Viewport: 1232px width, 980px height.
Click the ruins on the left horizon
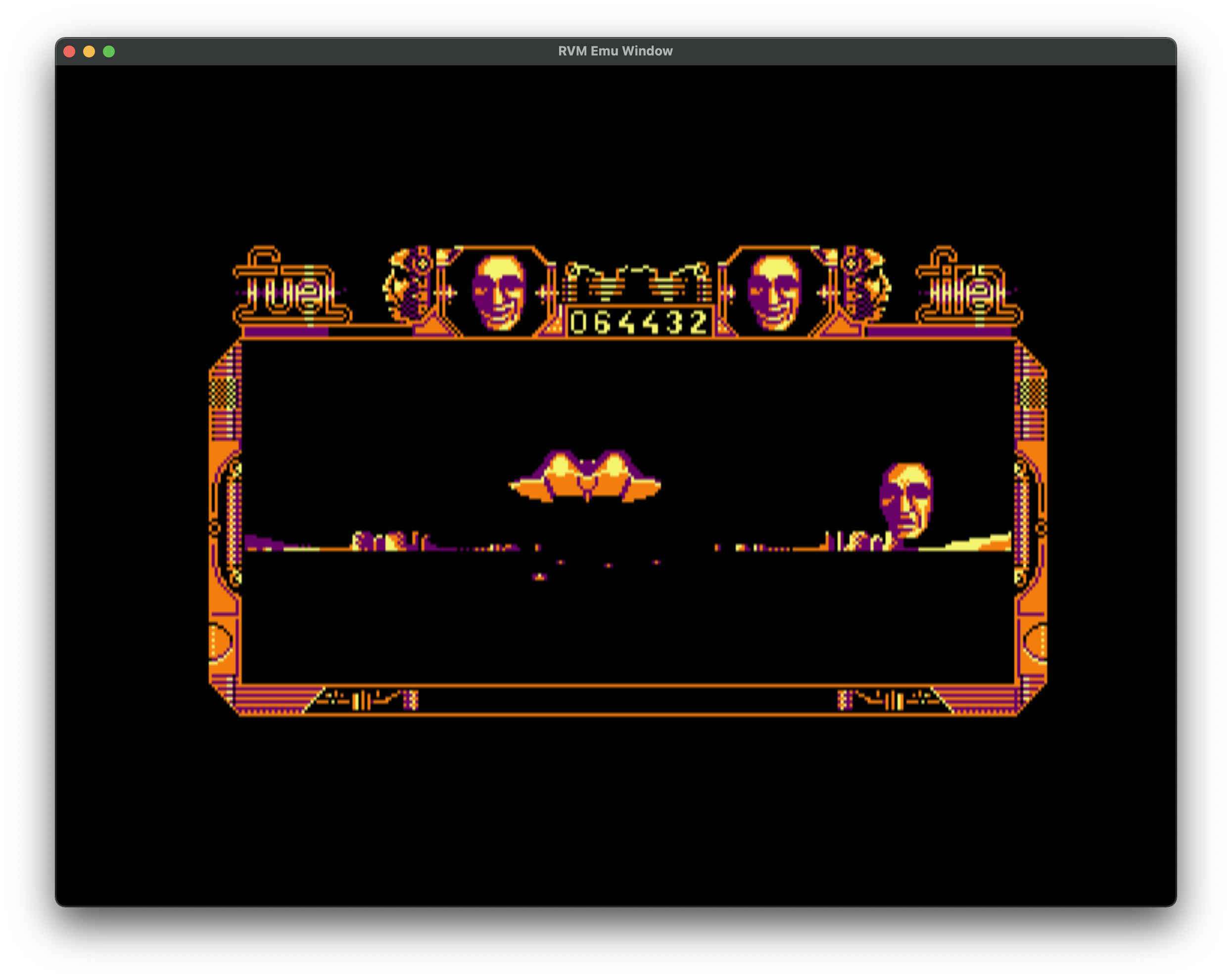pyautogui.click(x=388, y=541)
